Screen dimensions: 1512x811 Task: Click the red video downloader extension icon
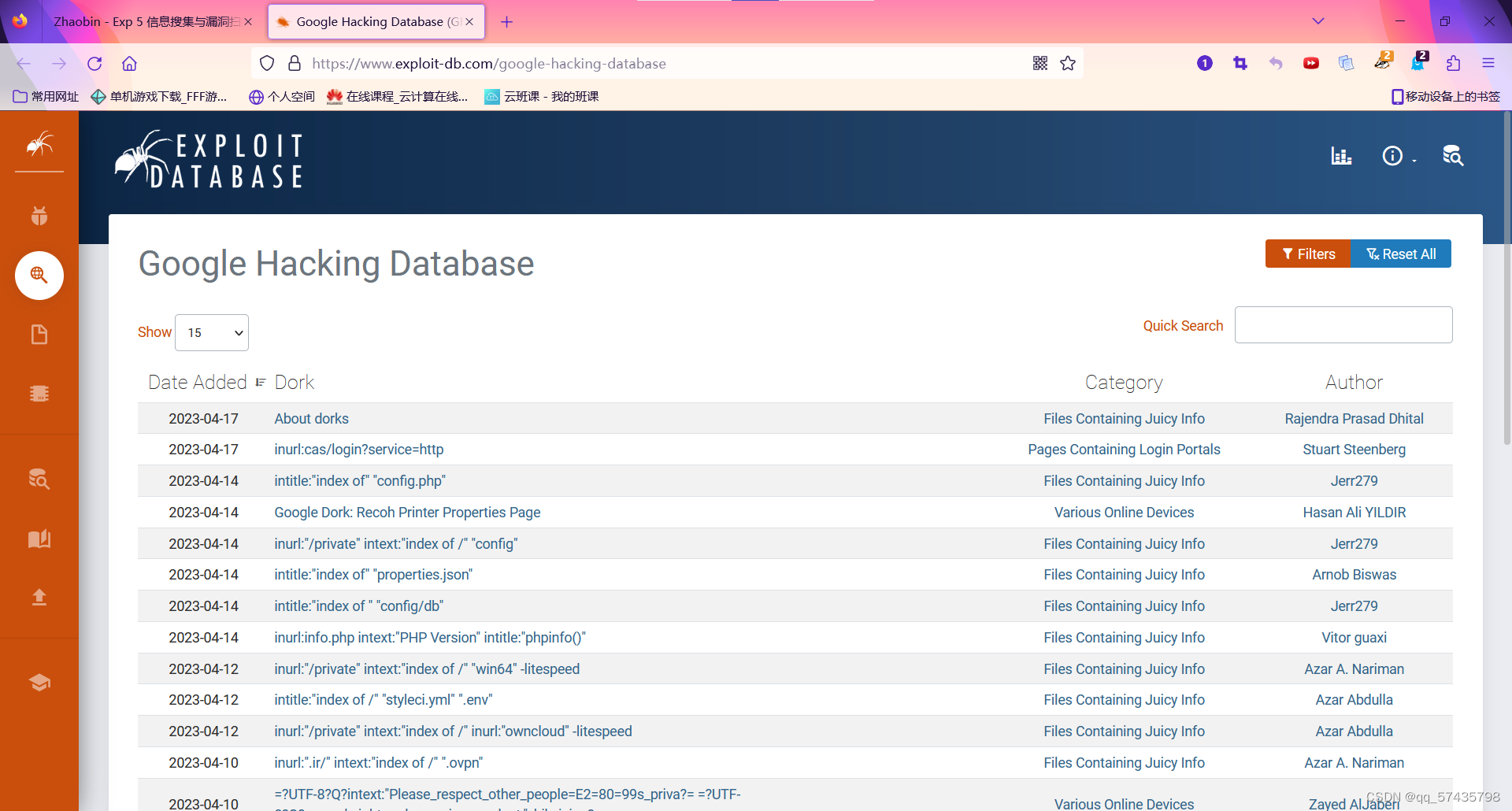1311,64
